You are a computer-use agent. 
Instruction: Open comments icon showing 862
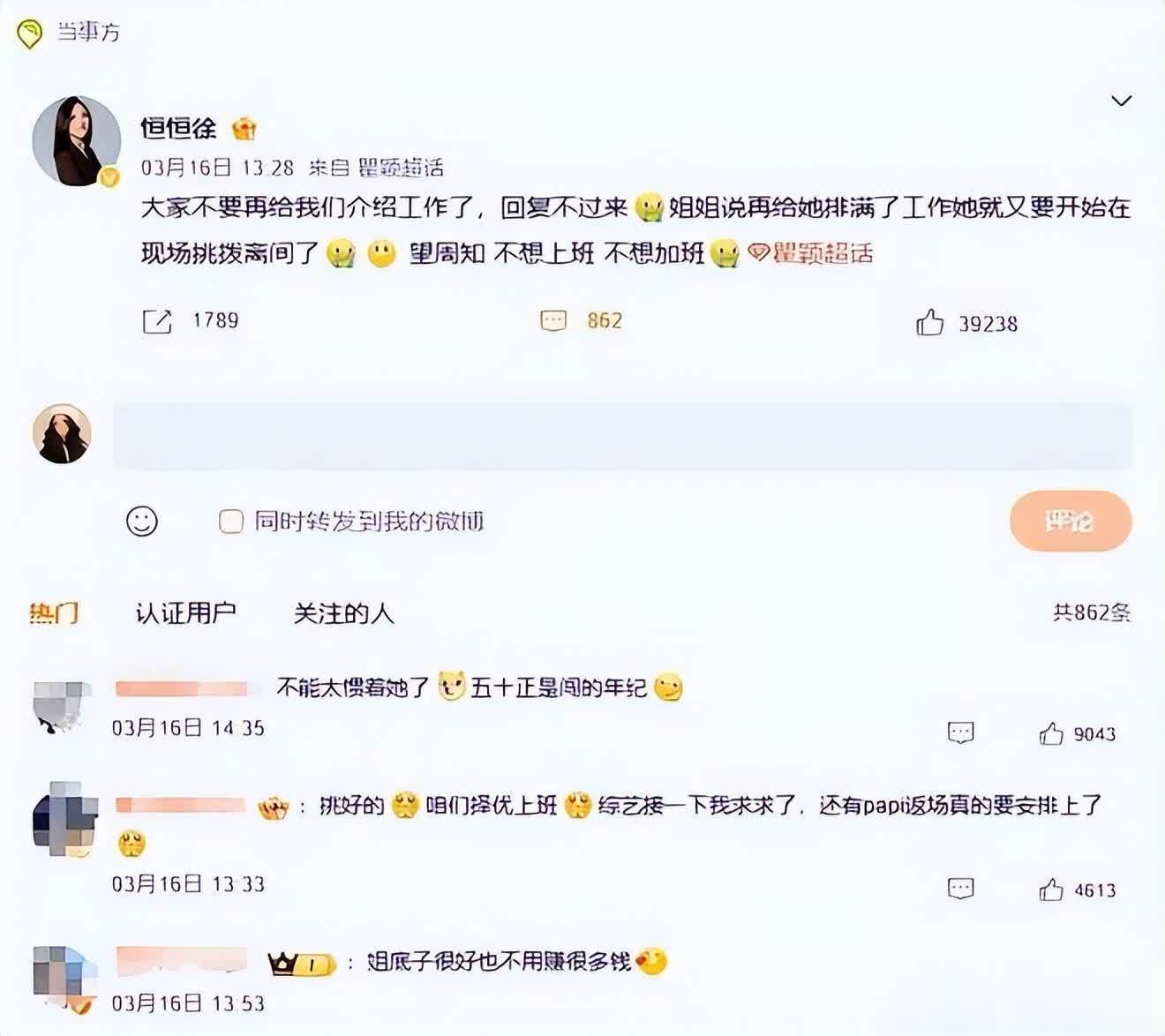[x=553, y=320]
